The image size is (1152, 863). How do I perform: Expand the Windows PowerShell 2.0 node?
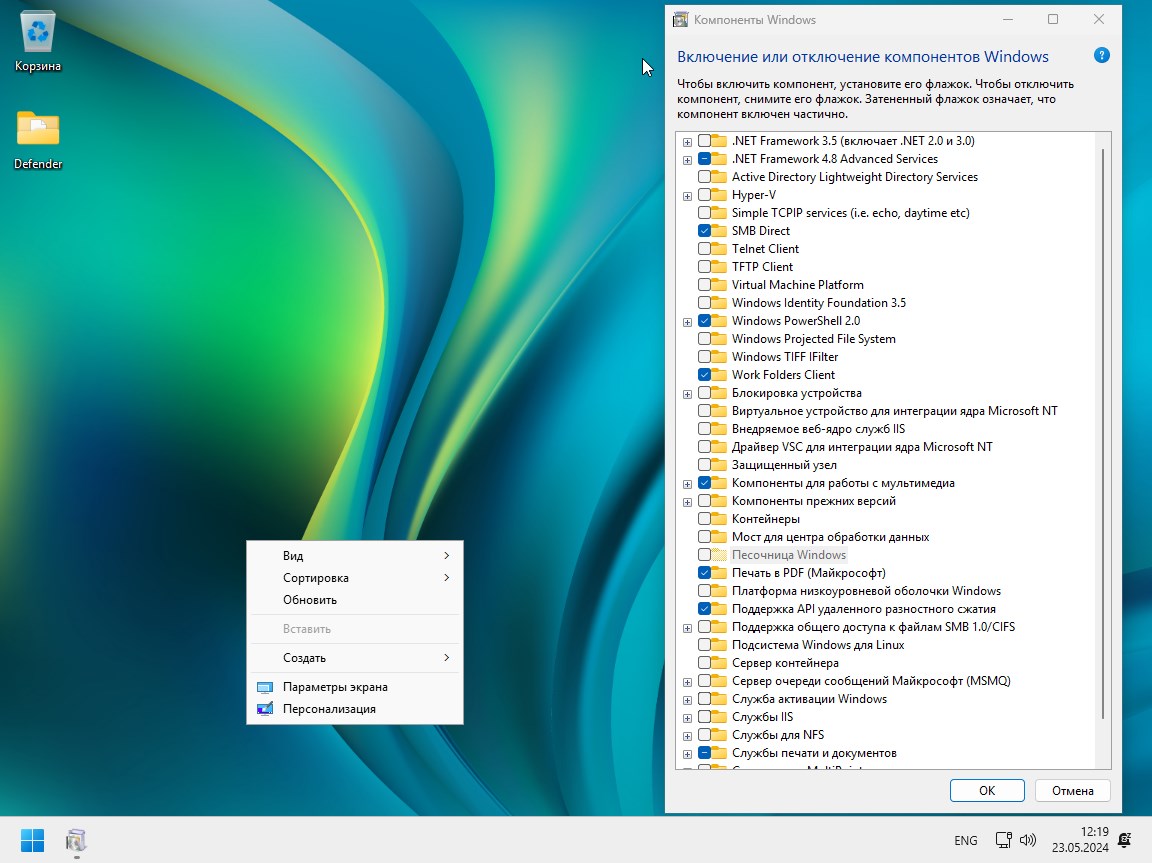click(688, 322)
